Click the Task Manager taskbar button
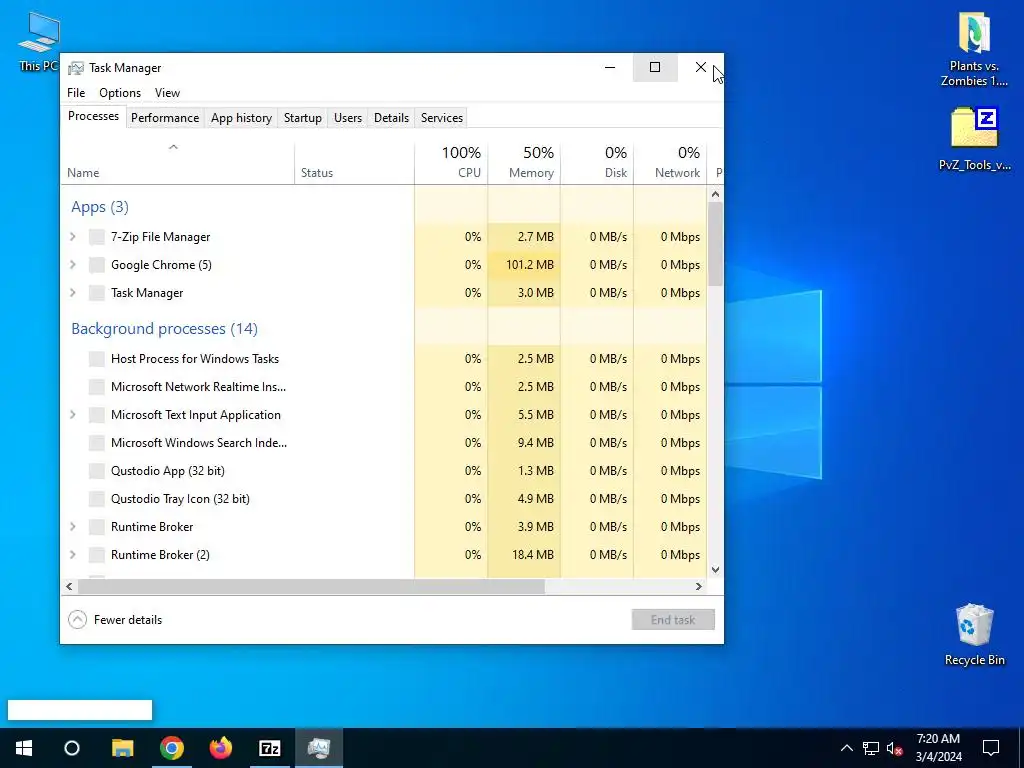The width and height of the screenshot is (1024, 768). [x=319, y=748]
